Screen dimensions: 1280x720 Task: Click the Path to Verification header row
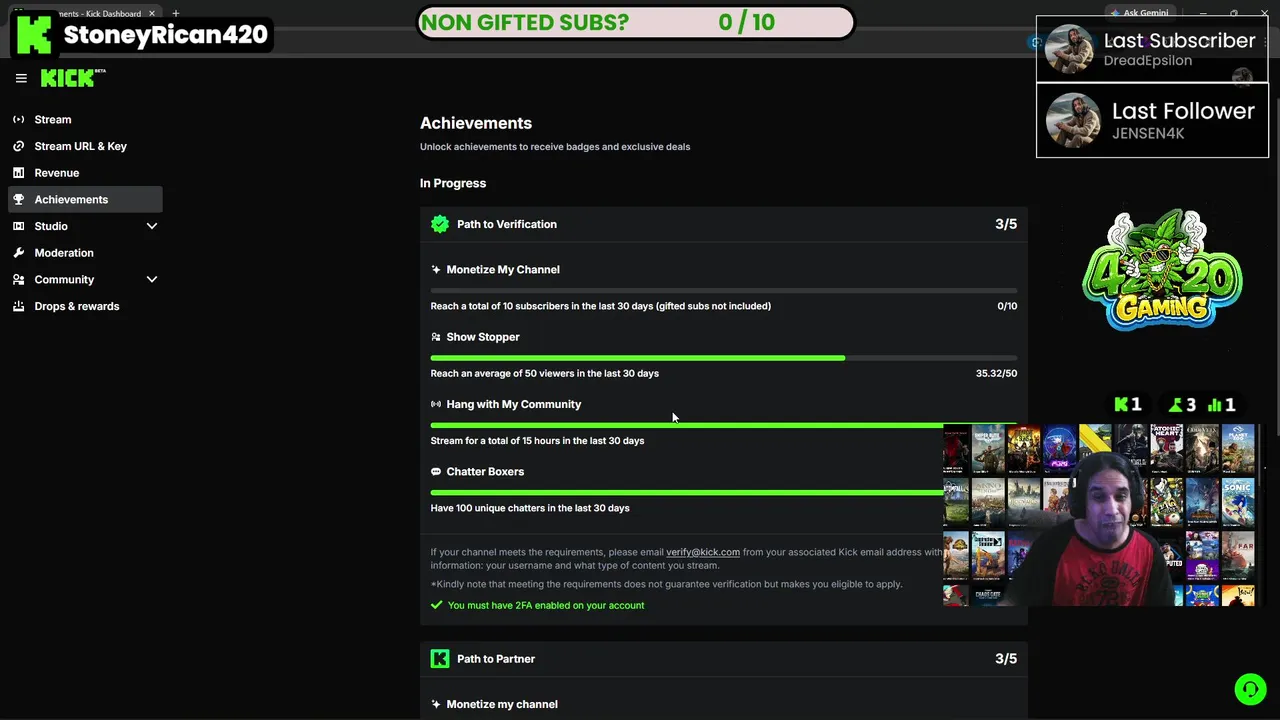[724, 224]
